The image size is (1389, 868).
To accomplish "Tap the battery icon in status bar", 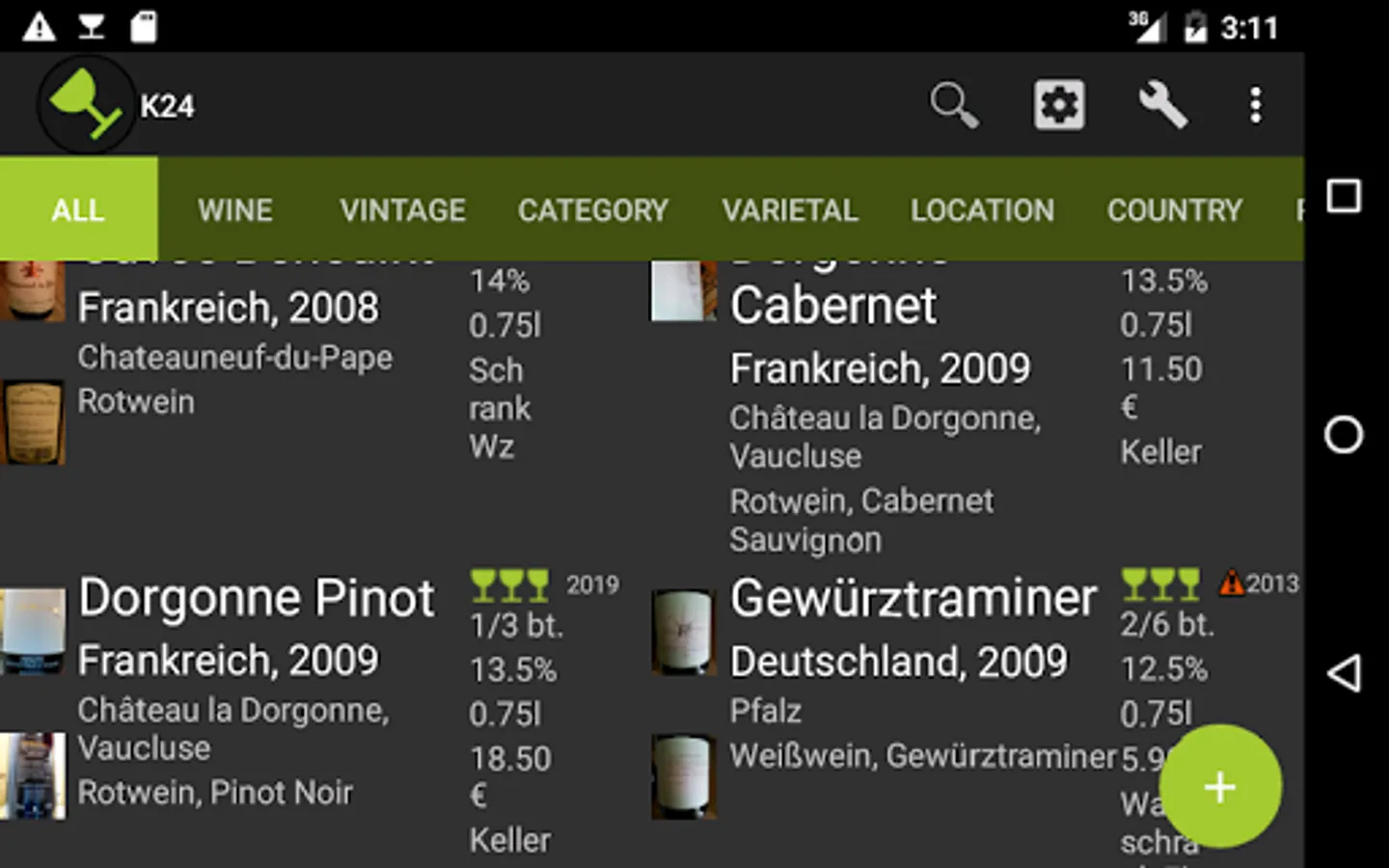I will click(1195, 27).
